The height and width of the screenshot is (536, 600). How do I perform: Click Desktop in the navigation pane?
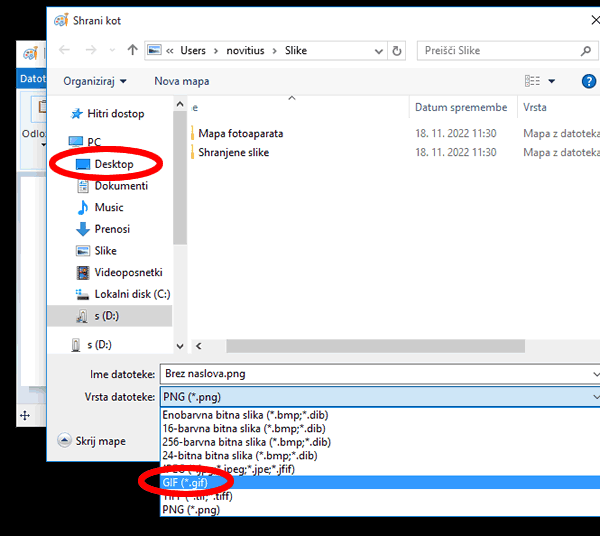point(113,164)
